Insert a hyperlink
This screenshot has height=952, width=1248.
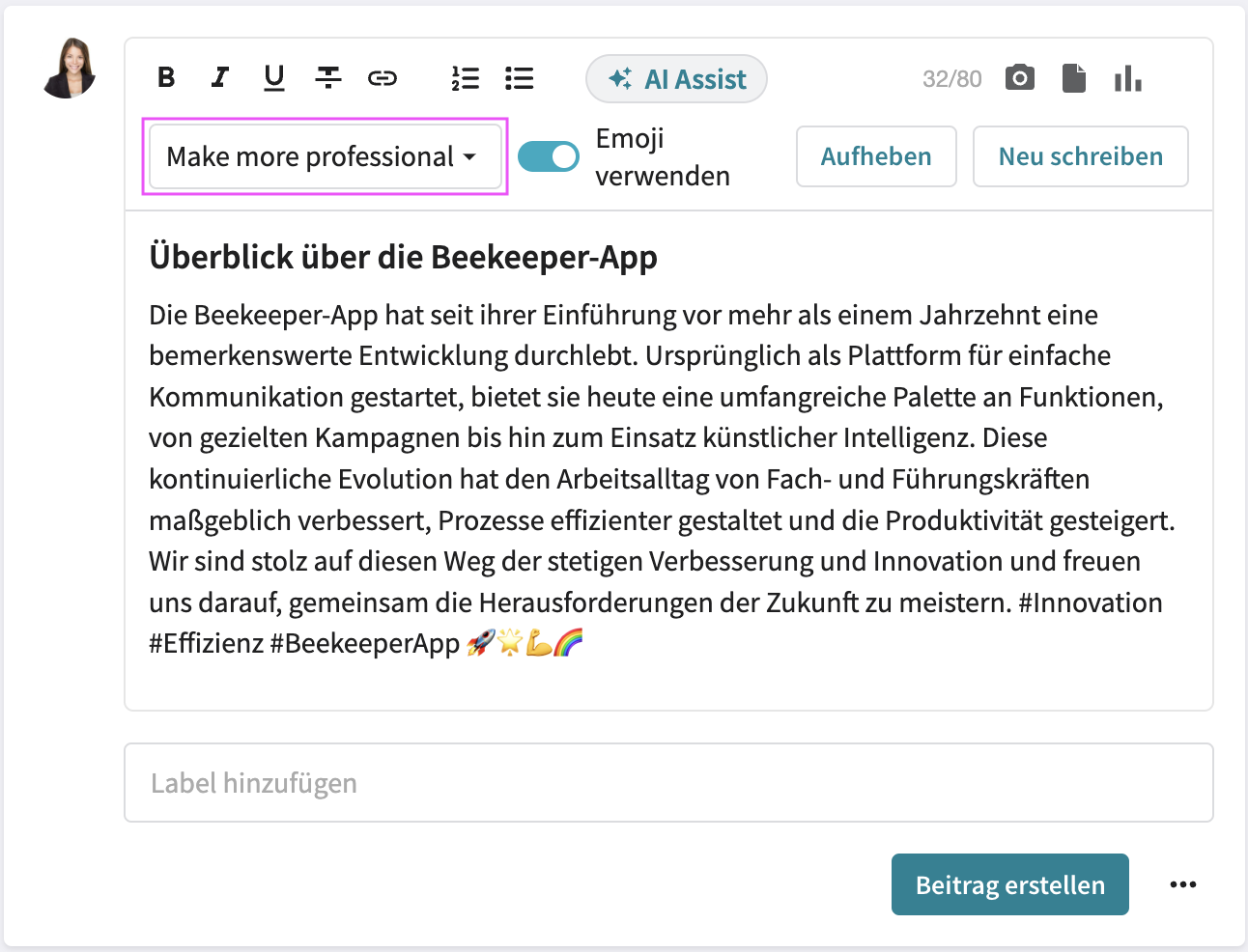(x=383, y=78)
